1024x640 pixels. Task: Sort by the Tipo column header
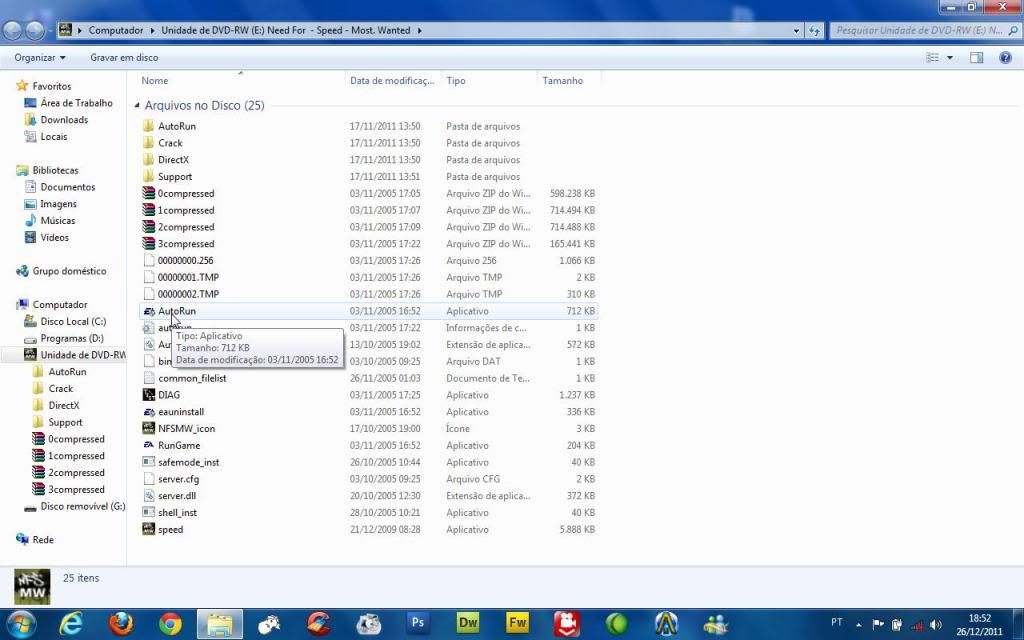pos(456,80)
